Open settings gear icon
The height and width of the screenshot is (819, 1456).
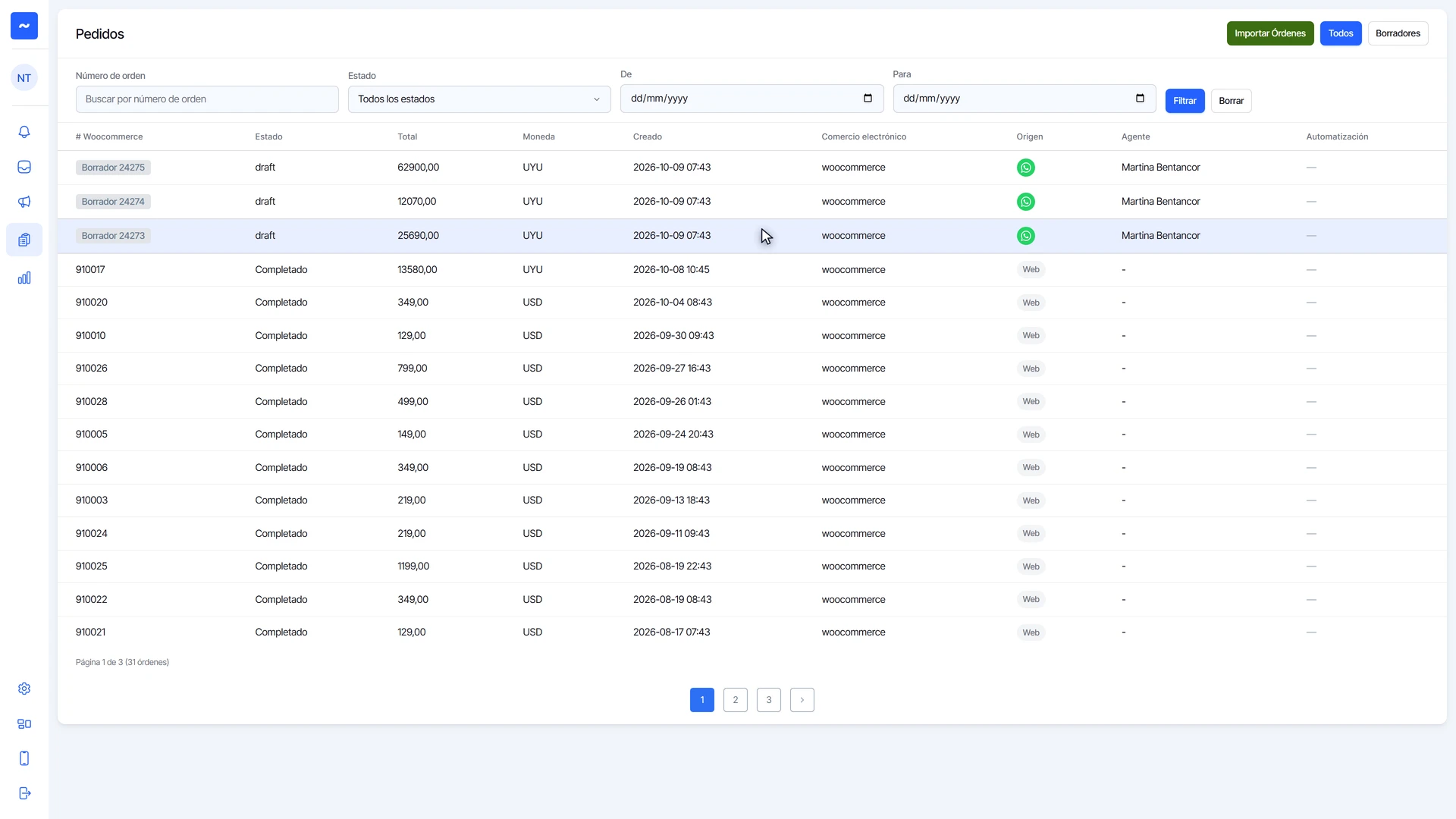point(24,689)
